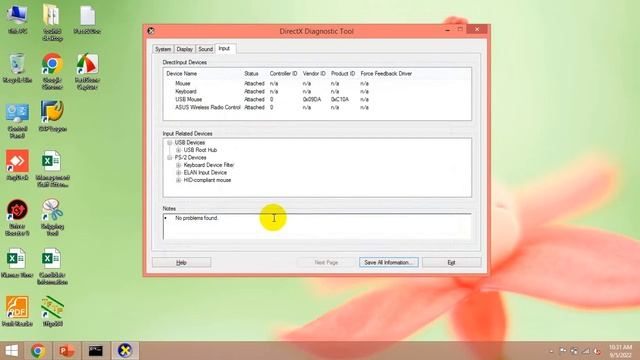
Task: Select the HID-compliant mouse label
Action: (x=207, y=180)
